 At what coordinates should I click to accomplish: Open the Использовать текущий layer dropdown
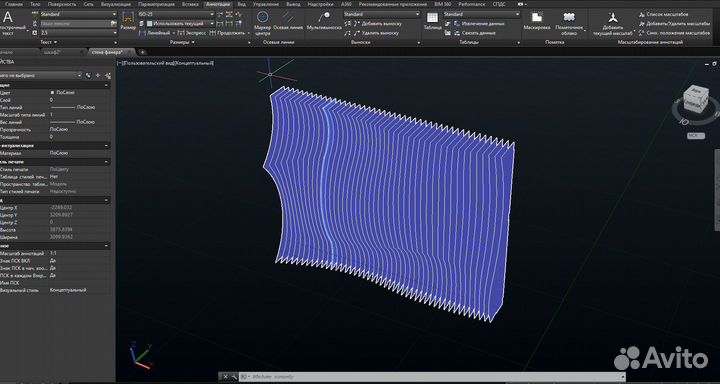(180, 23)
